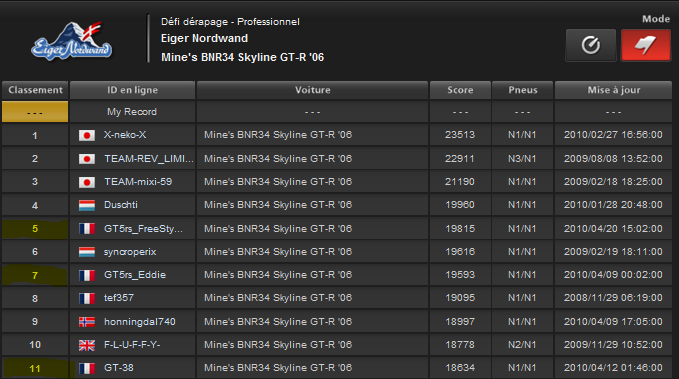This screenshot has height=379, width=679.
Task: Open player GT5rs_FreeSty... entry
Action: pyautogui.click(x=143, y=229)
